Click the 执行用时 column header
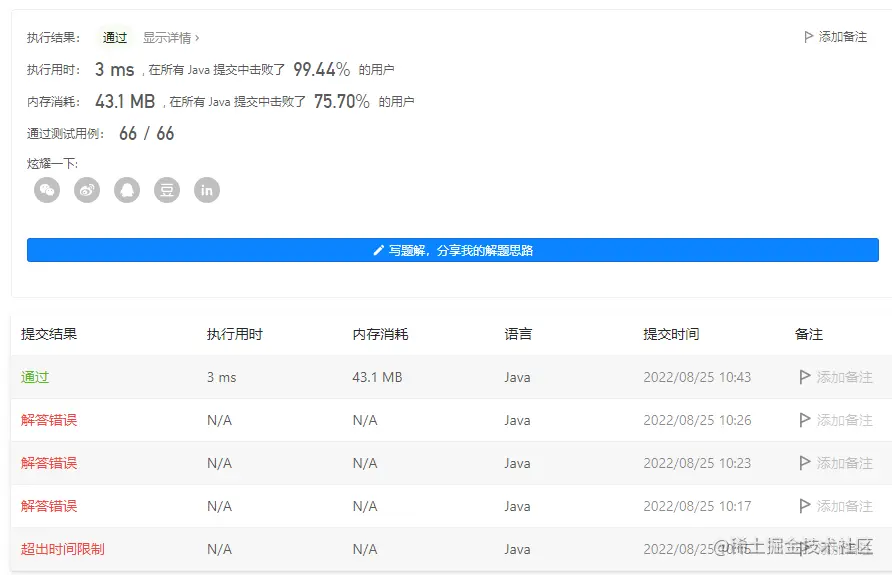This screenshot has height=575, width=892. pos(234,334)
